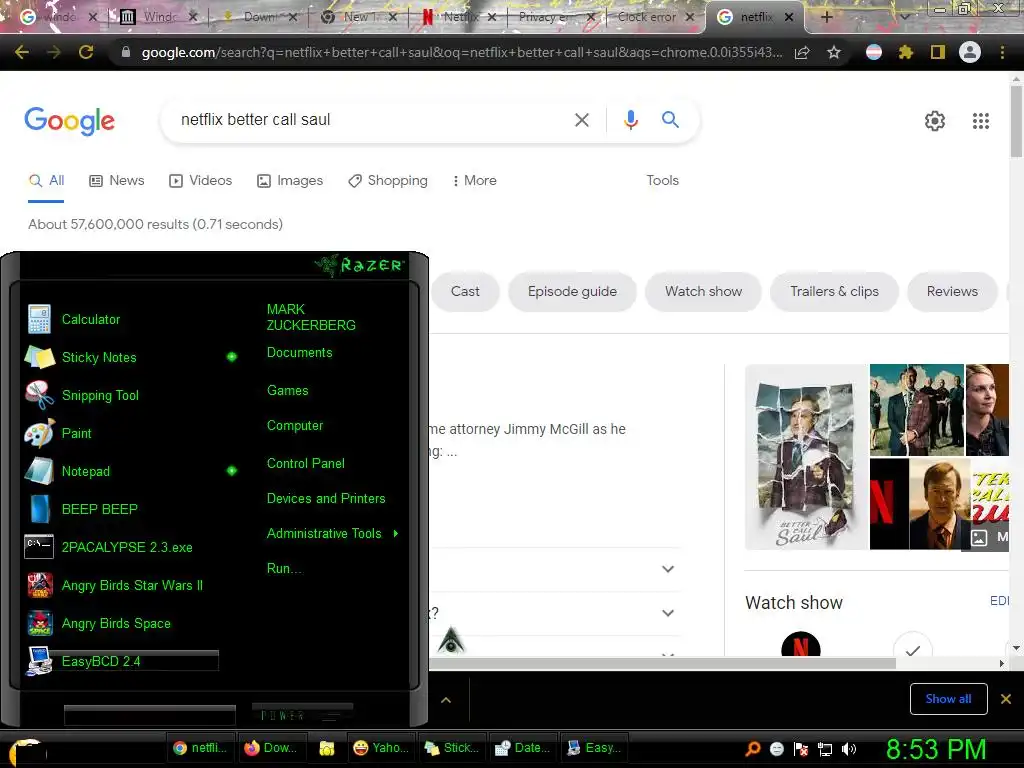Share this page via address bar icon
Viewport: 1024px width, 768px height.
tap(802, 52)
